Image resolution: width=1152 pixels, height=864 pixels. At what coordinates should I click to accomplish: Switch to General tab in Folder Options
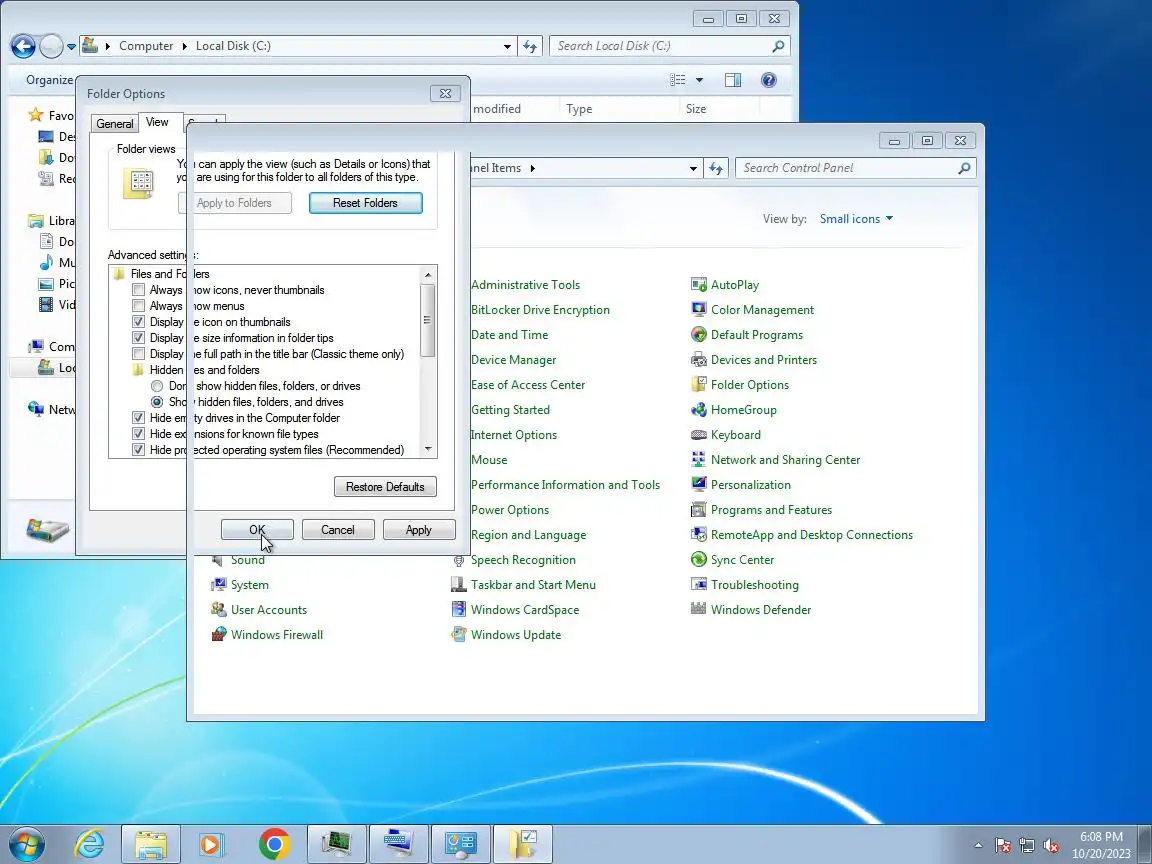pos(115,123)
